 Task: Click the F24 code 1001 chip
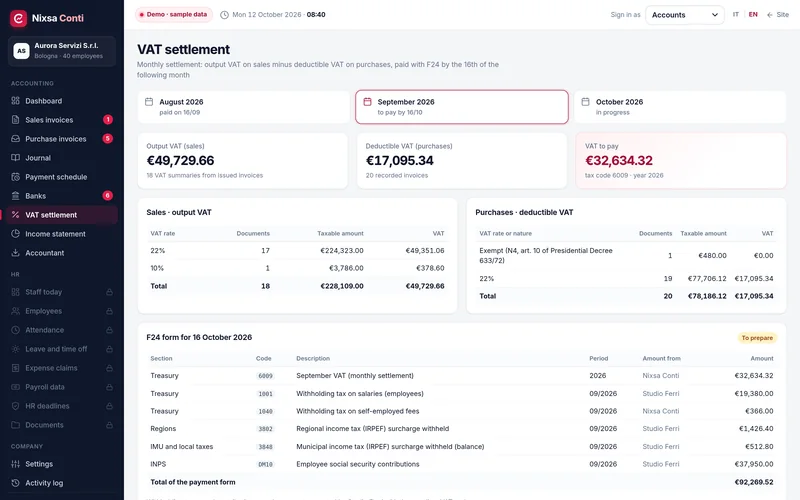coord(265,394)
